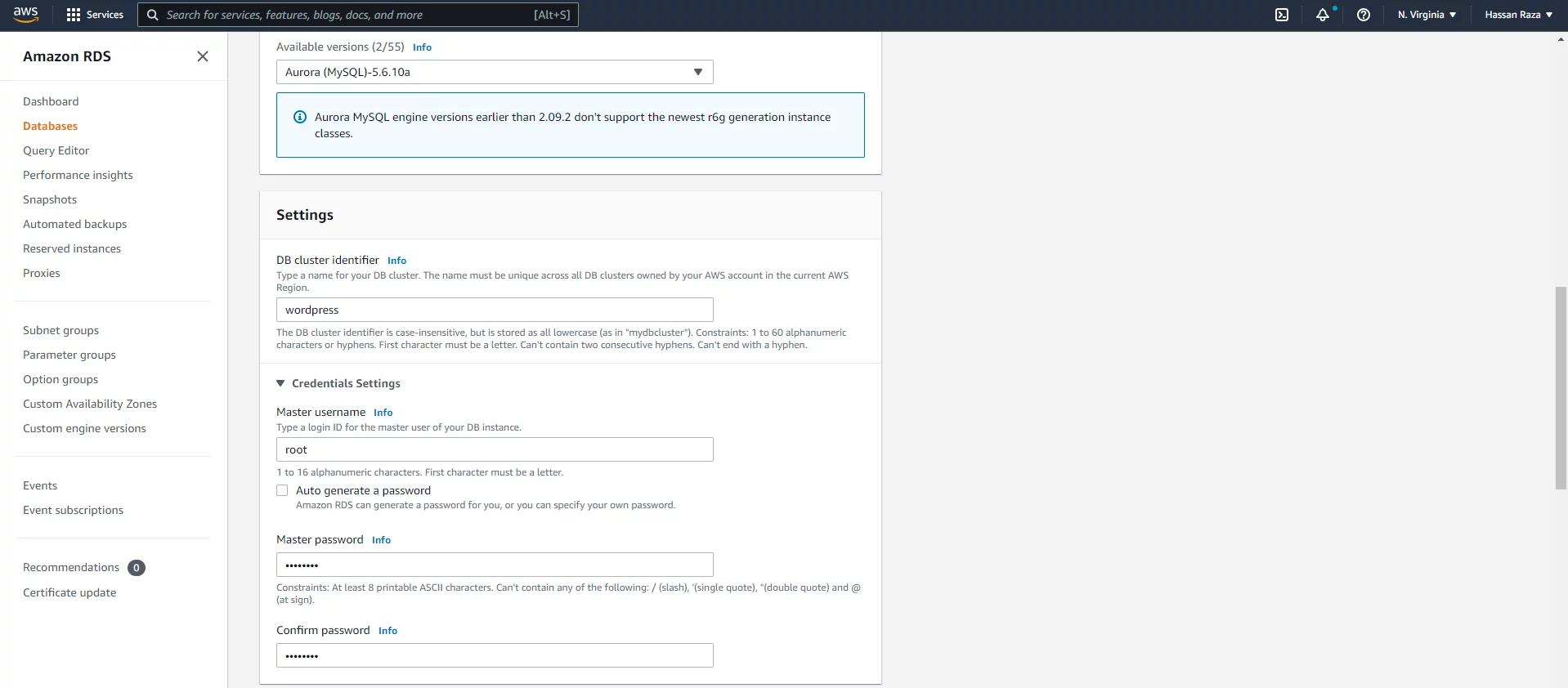Close the Amazon RDS side panel
The height and width of the screenshot is (688, 1568).
203,56
